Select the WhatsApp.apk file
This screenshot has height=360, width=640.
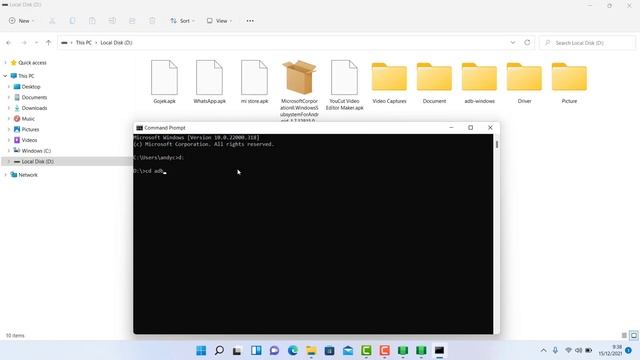pos(209,82)
